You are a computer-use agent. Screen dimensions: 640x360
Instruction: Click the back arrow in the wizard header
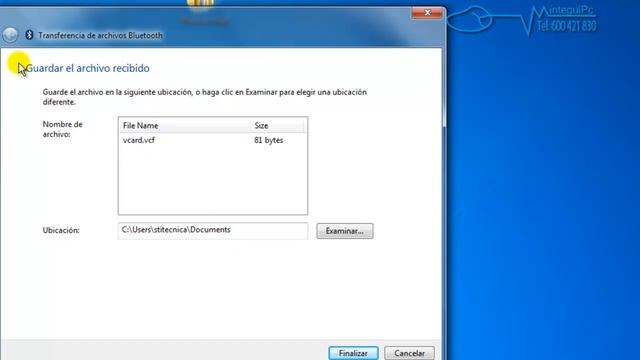(10, 35)
